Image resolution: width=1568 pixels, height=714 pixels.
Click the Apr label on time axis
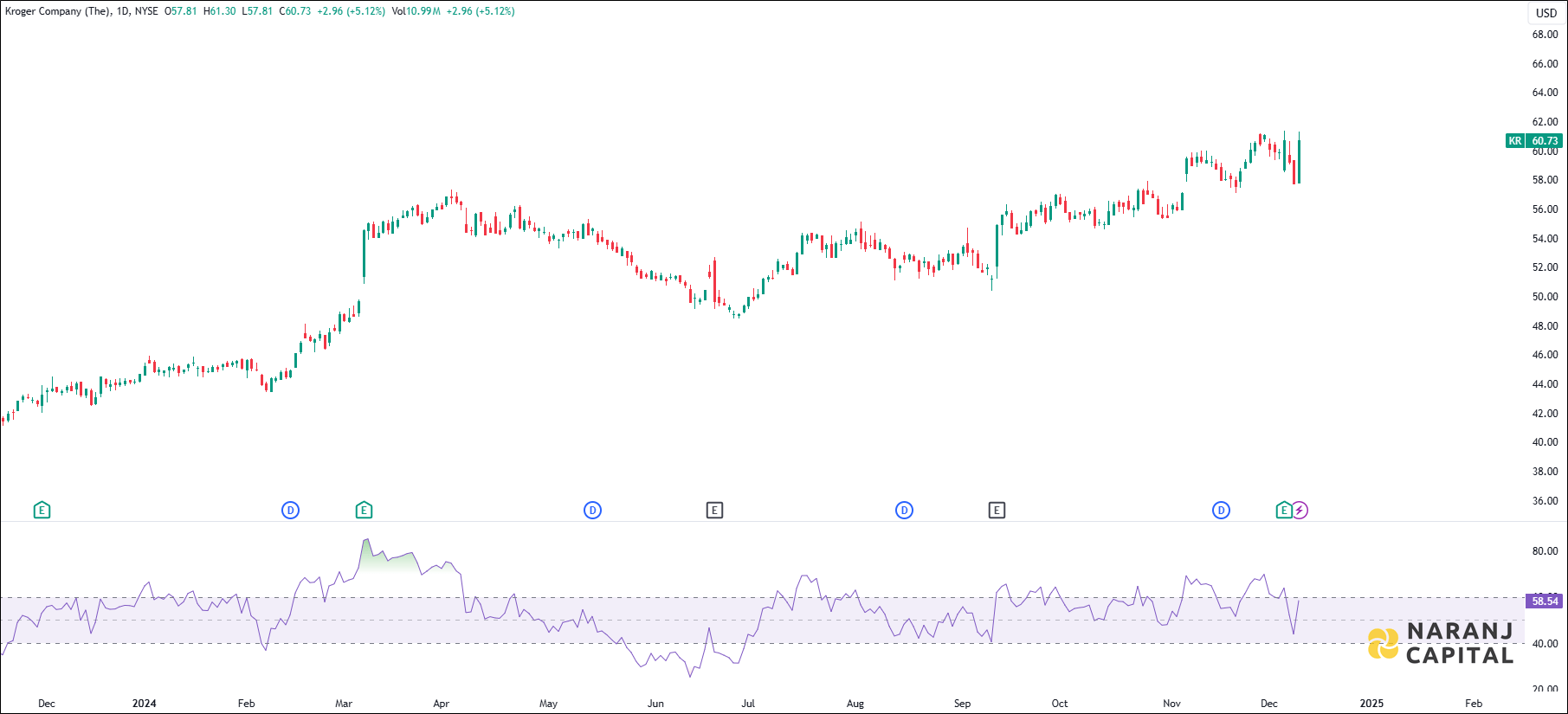(x=441, y=704)
